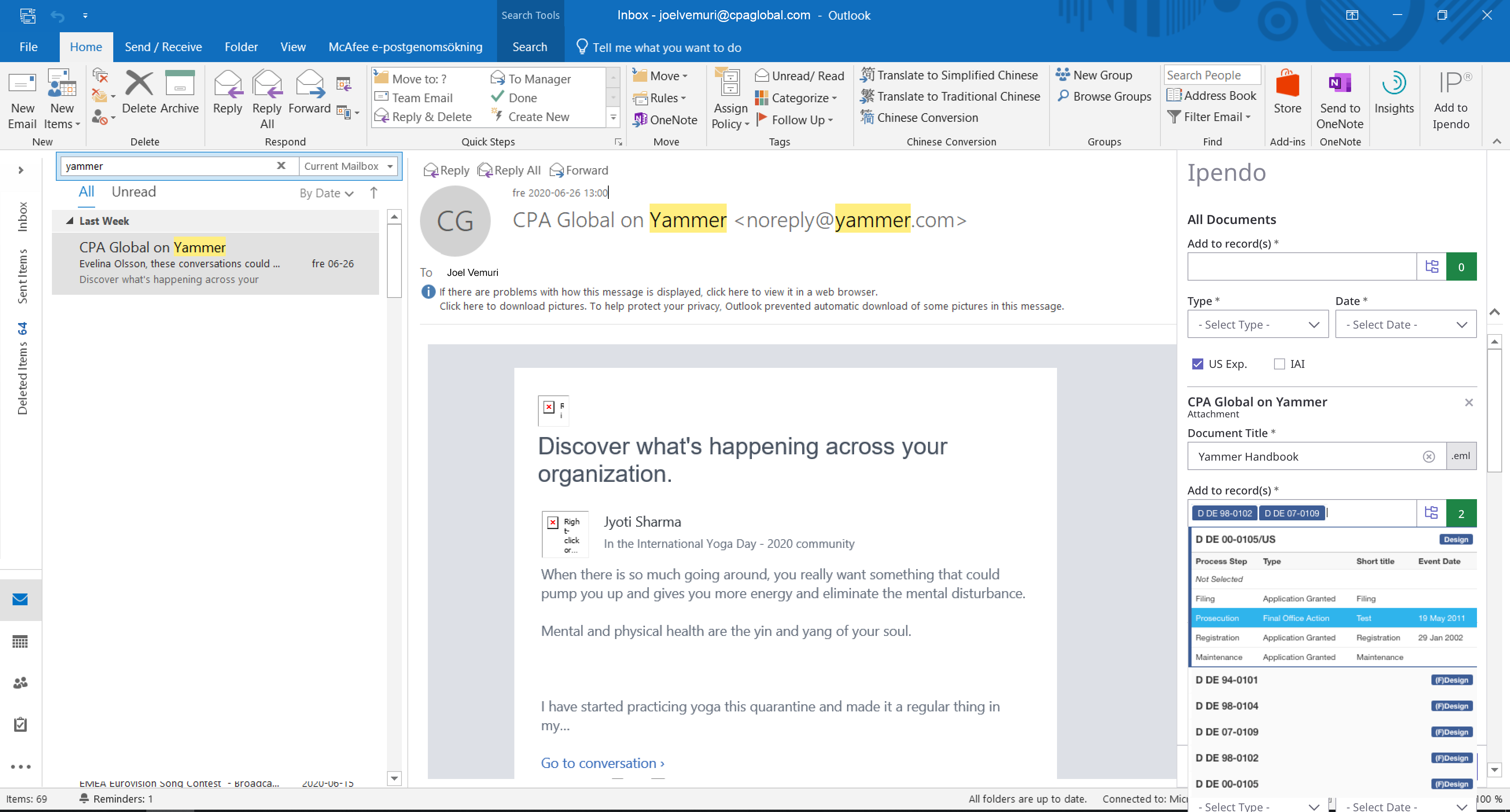Clear the yammer search box

[282, 166]
